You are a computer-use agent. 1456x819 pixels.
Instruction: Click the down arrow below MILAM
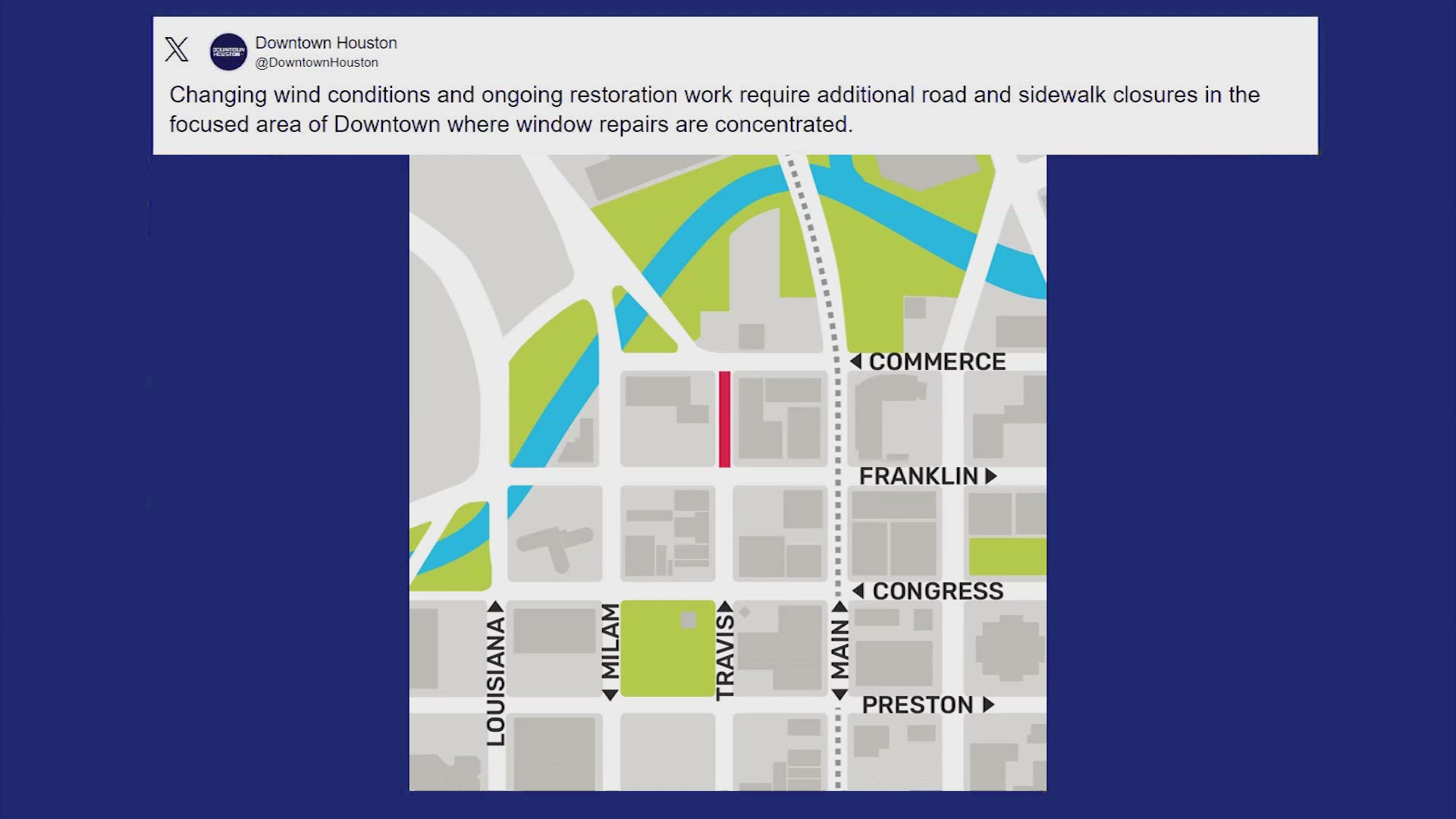(x=610, y=695)
